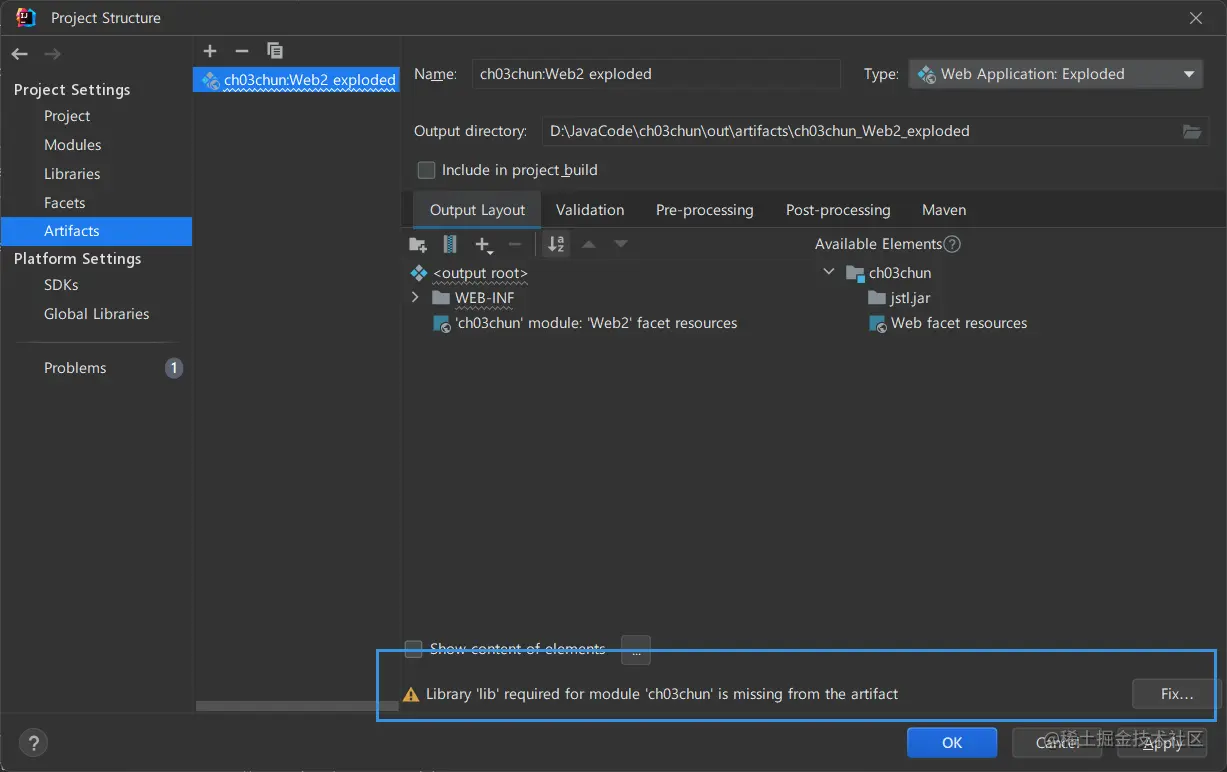Select Web facet resources in Available Elements

pyautogui.click(x=948, y=323)
